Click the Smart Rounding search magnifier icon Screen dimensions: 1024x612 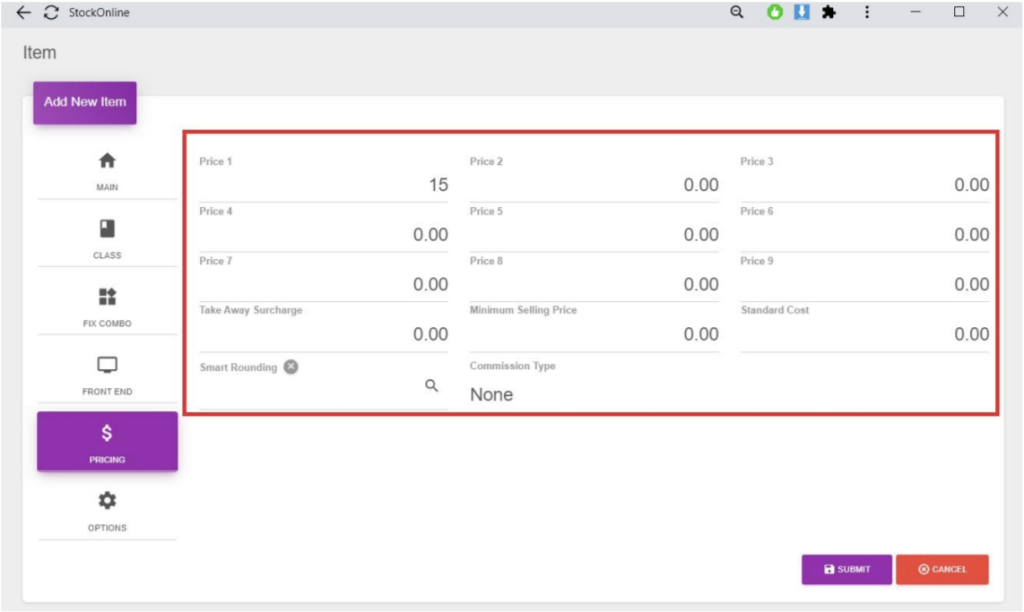coord(432,386)
